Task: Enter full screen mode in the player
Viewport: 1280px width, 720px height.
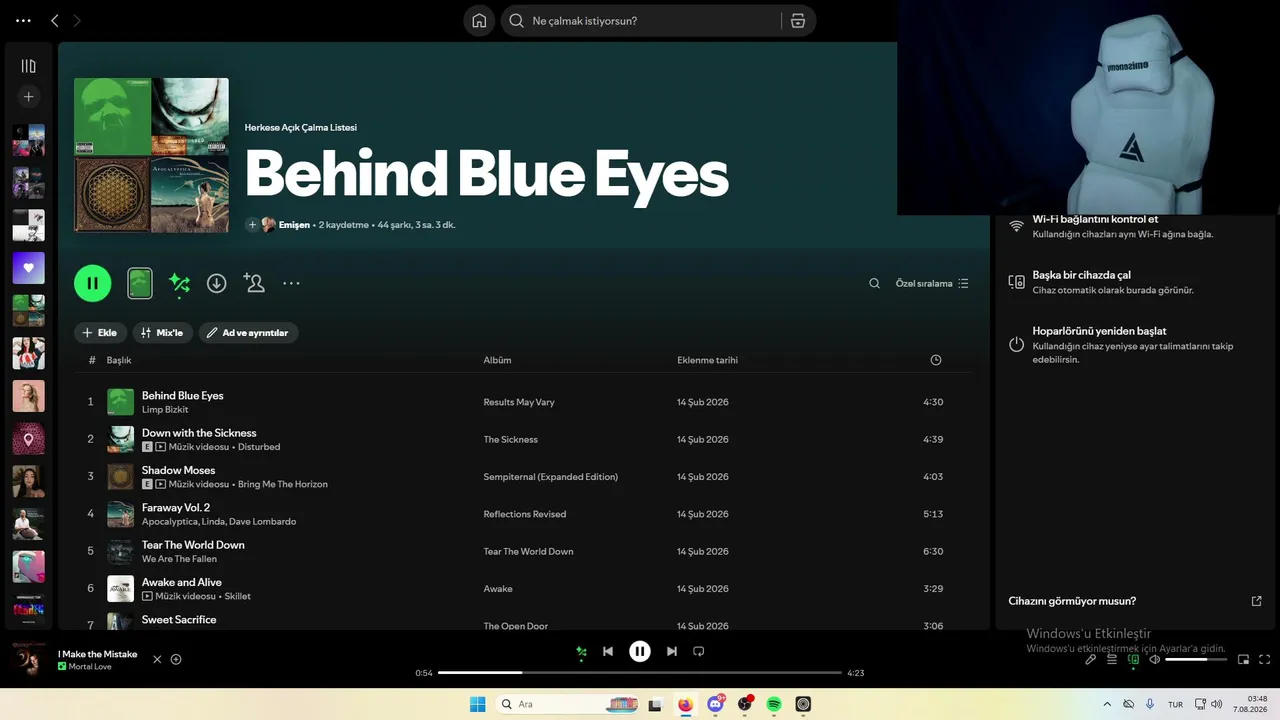Action: [1265, 660]
